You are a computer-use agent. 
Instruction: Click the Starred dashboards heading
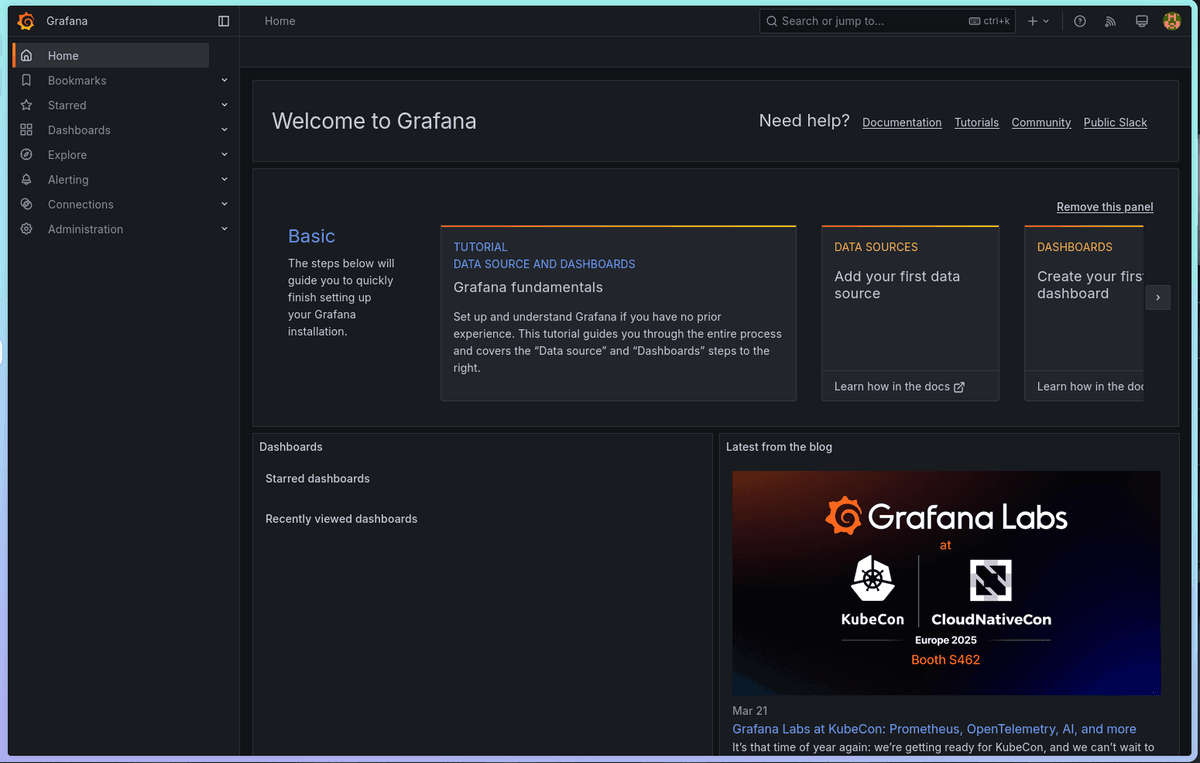tap(317, 479)
